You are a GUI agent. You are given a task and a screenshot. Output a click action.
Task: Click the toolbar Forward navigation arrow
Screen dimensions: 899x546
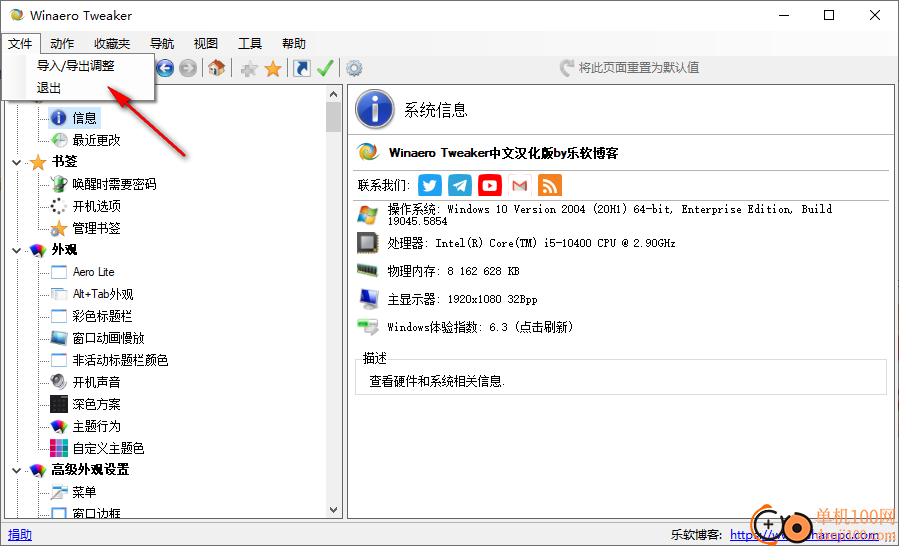pos(187,69)
